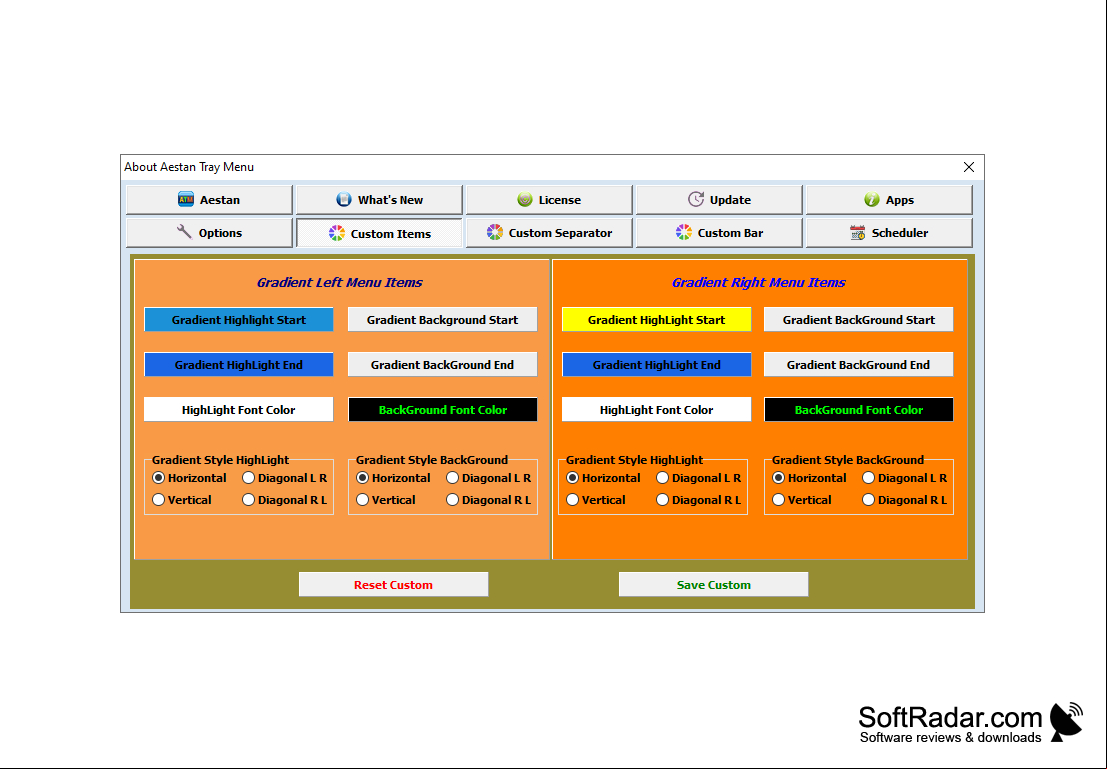Click the Apps green info icon
1107x769 pixels.
pyautogui.click(x=872, y=200)
